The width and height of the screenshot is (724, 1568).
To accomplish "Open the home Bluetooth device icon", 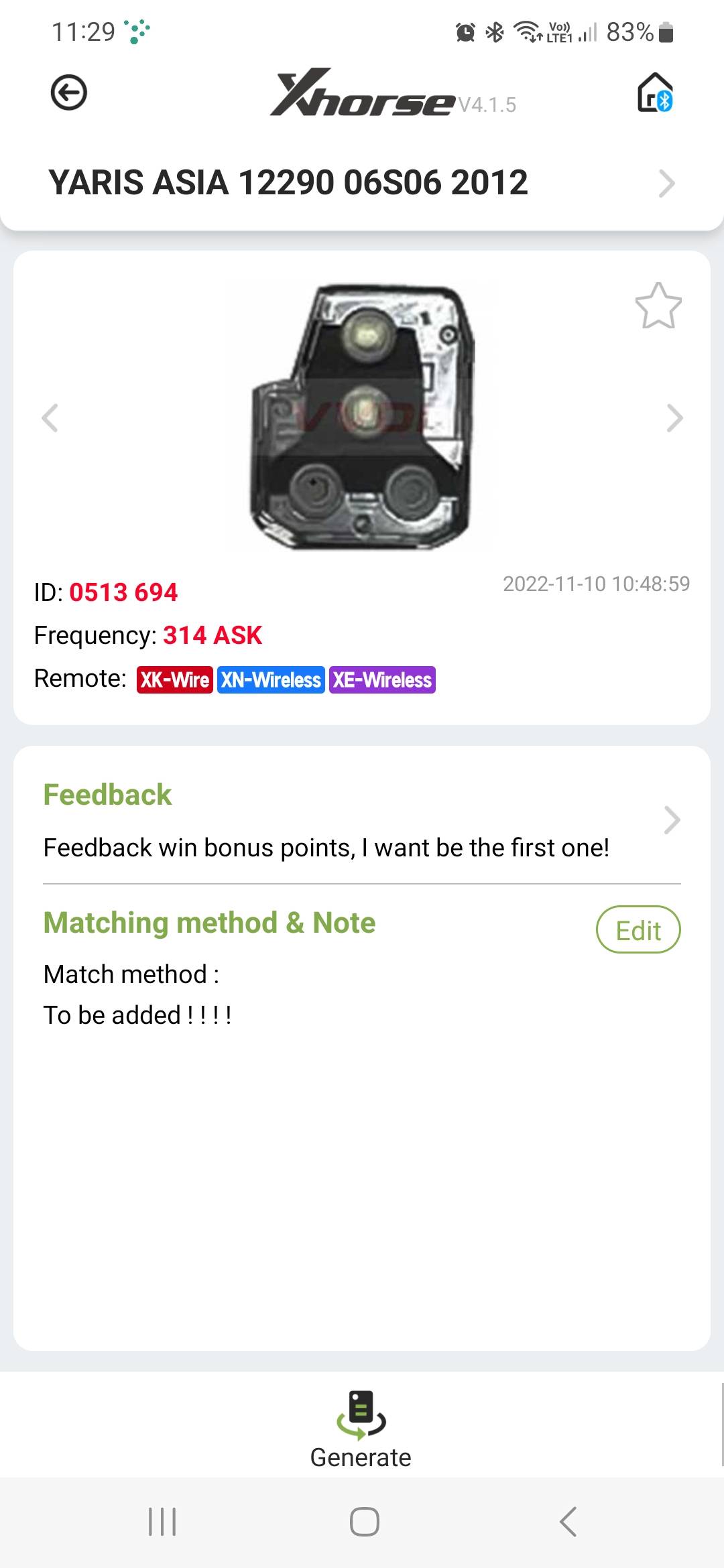I will [x=655, y=92].
